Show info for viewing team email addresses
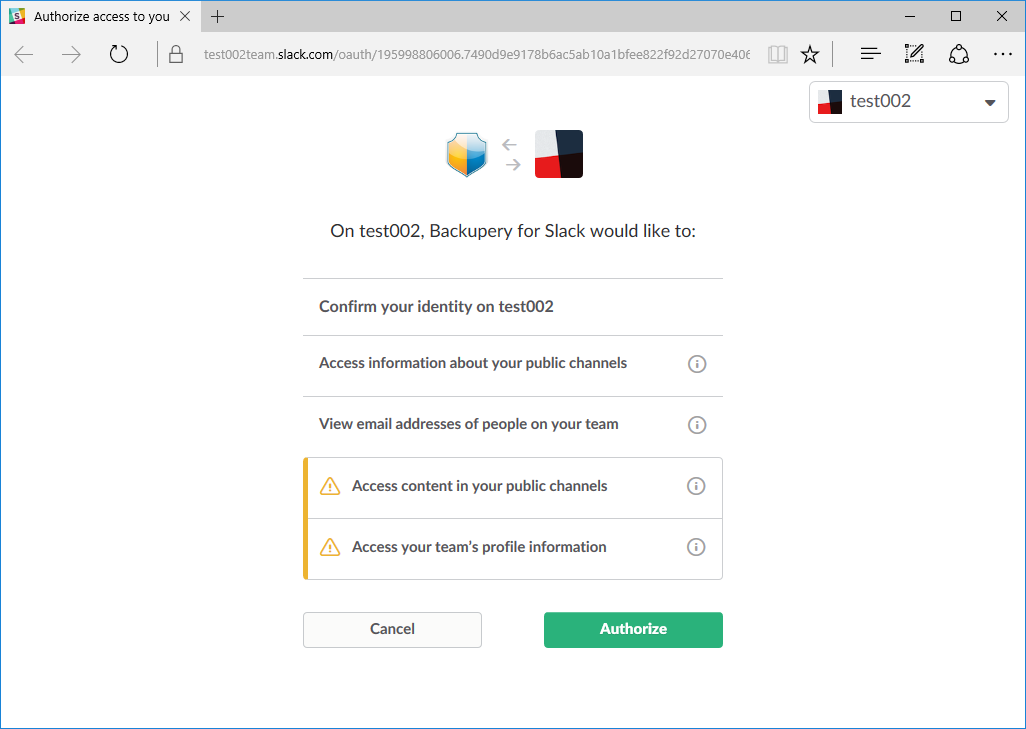Screen dimensions: 1026x729 [x=697, y=425]
